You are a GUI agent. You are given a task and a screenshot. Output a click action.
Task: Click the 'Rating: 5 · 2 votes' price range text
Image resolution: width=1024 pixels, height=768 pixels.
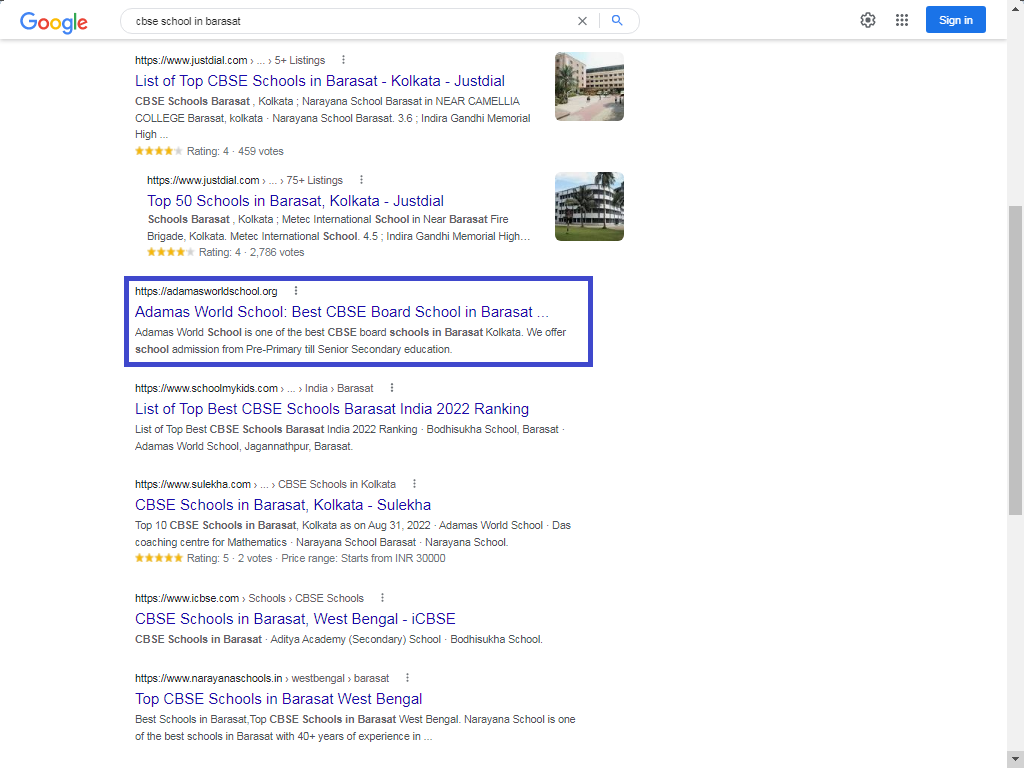(x=316, y=558)
